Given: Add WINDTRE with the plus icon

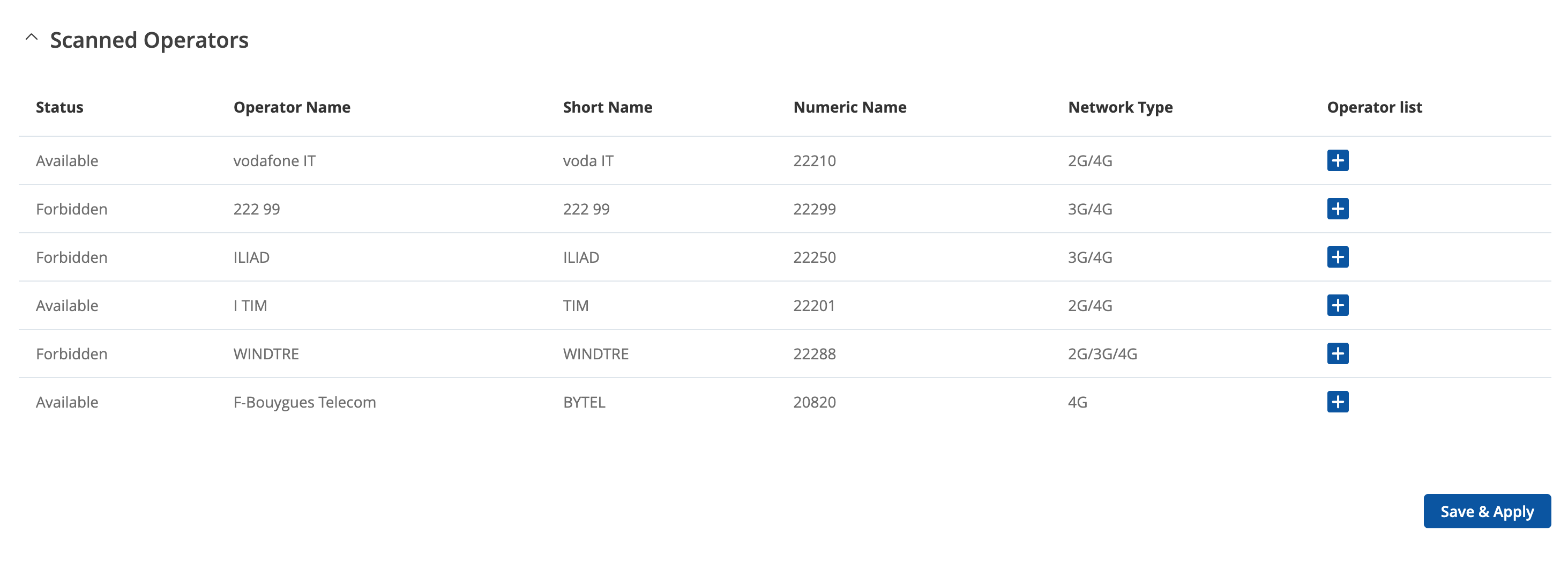Looking at the screenshot, I should [1338, 353].
